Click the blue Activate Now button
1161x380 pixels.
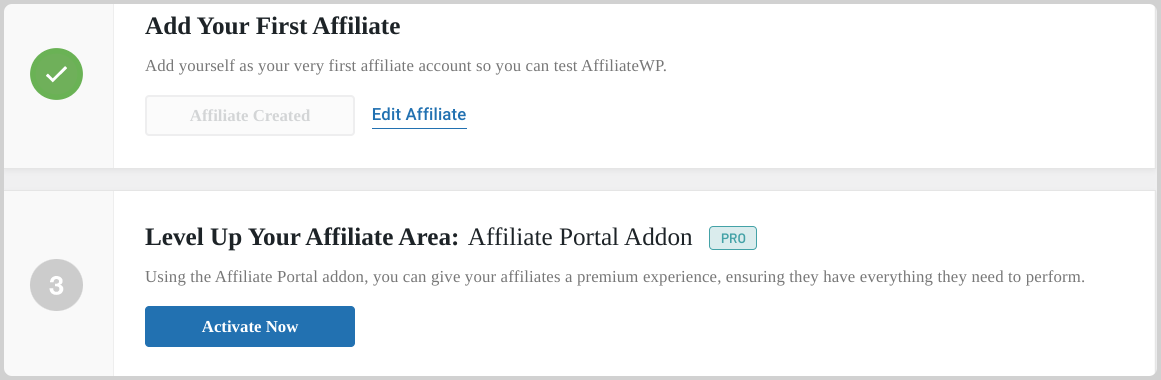coord(250,326)
